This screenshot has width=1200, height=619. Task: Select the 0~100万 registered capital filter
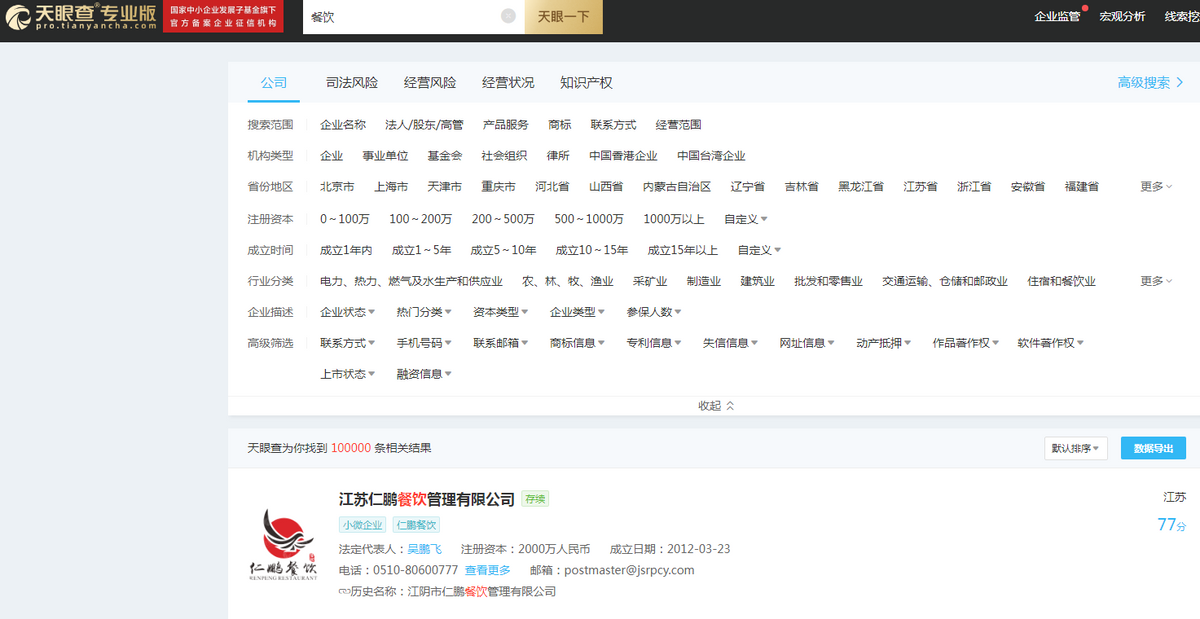point(344,219)
